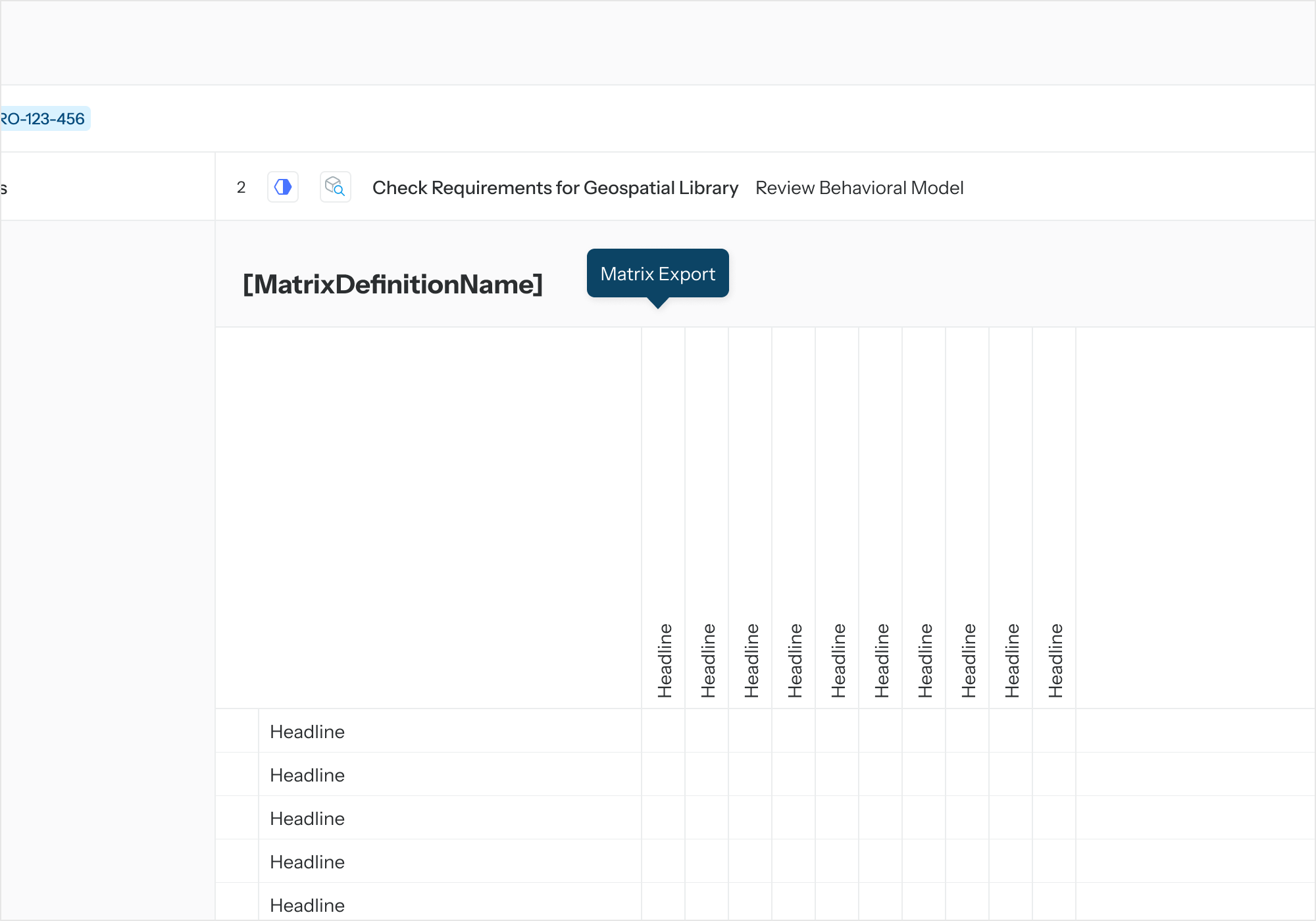Select the tenth vertical Headline column header
This screenshot has height=921, width=1316.
coord(1055,660)
